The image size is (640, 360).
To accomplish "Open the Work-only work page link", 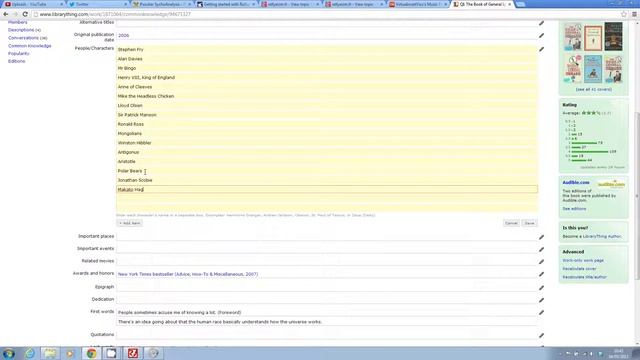I will (583, 260).
